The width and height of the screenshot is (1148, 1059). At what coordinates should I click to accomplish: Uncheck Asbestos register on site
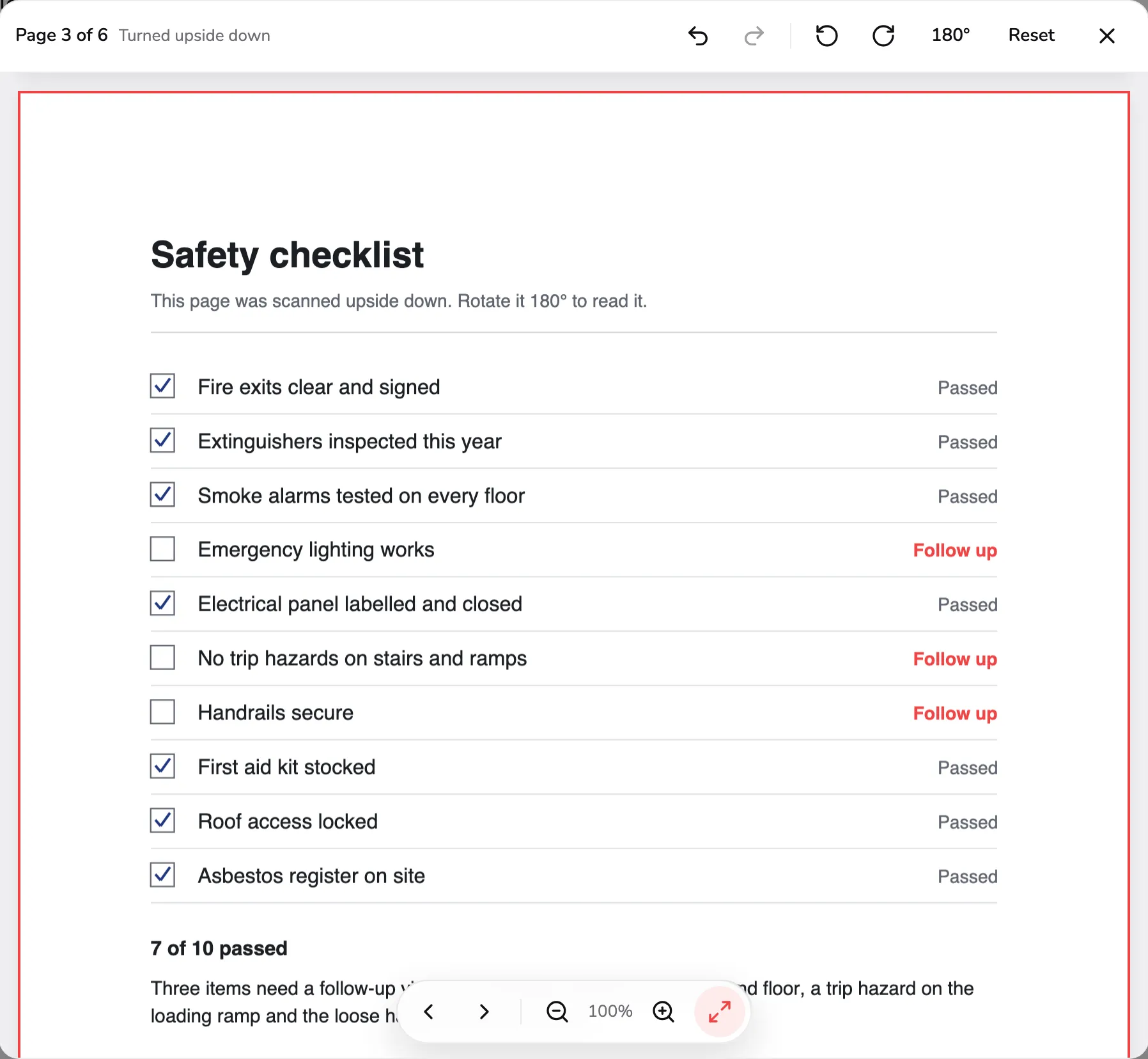pyautogui.click(x=162, y=875)
